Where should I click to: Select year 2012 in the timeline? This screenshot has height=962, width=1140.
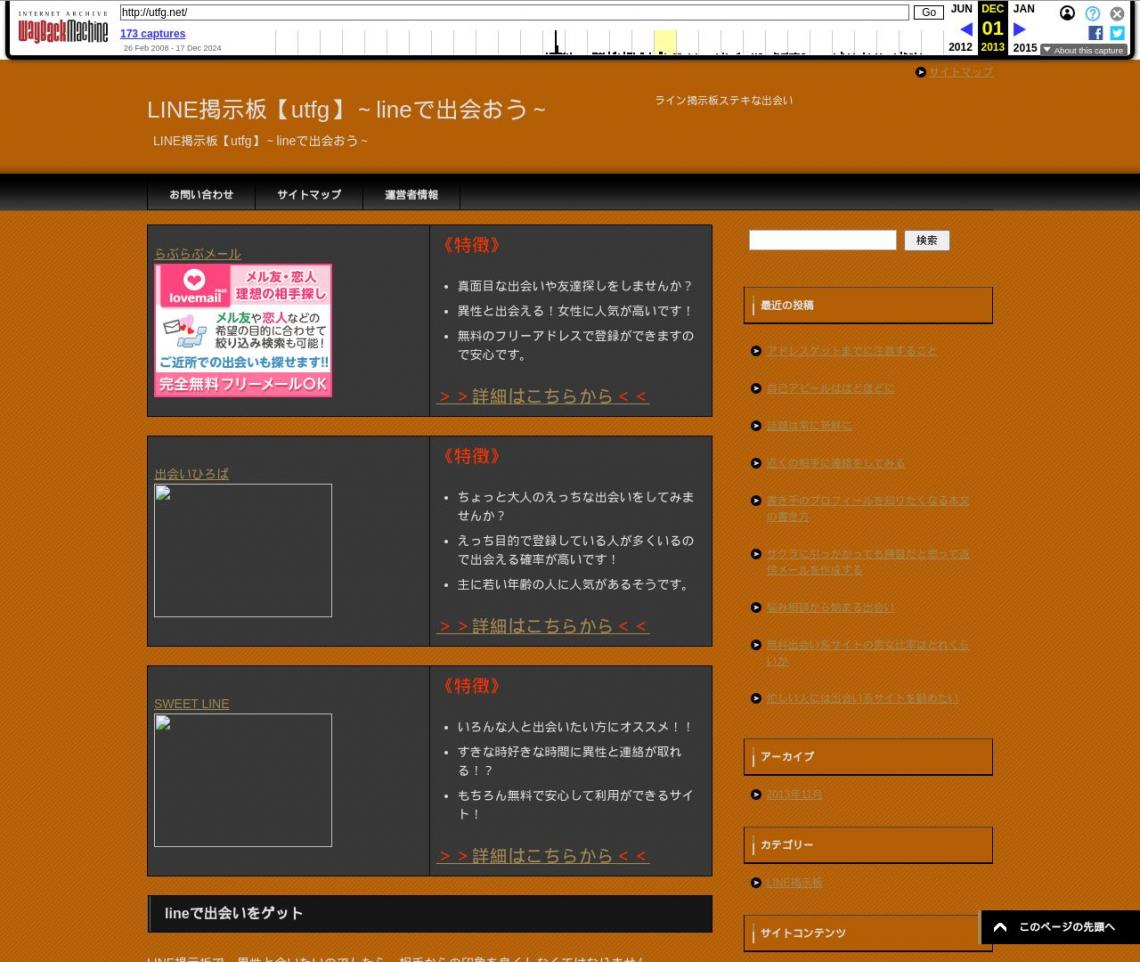[960, 47]
